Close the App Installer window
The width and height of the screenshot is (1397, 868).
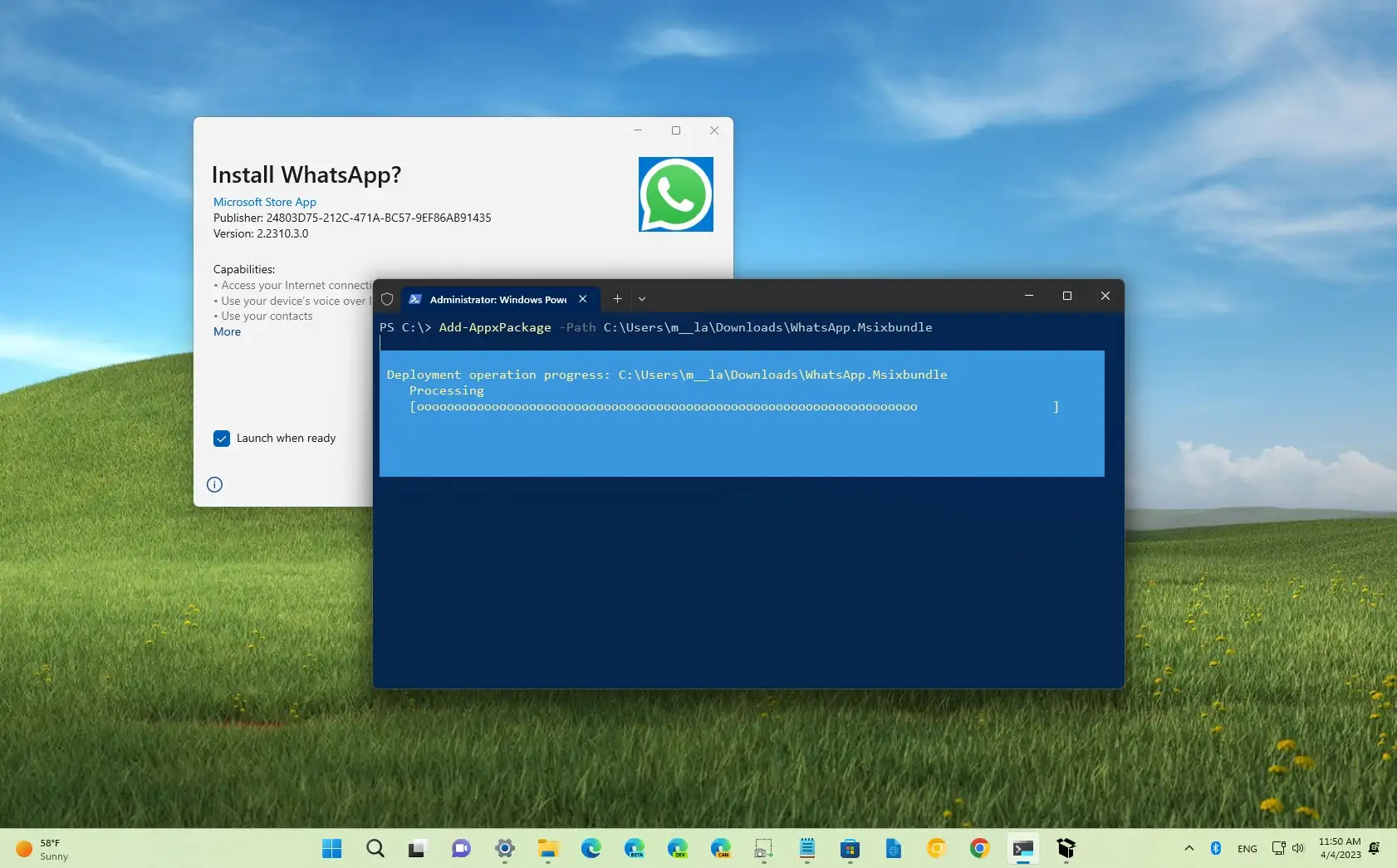pyautogui.click(x=714, y=130)
